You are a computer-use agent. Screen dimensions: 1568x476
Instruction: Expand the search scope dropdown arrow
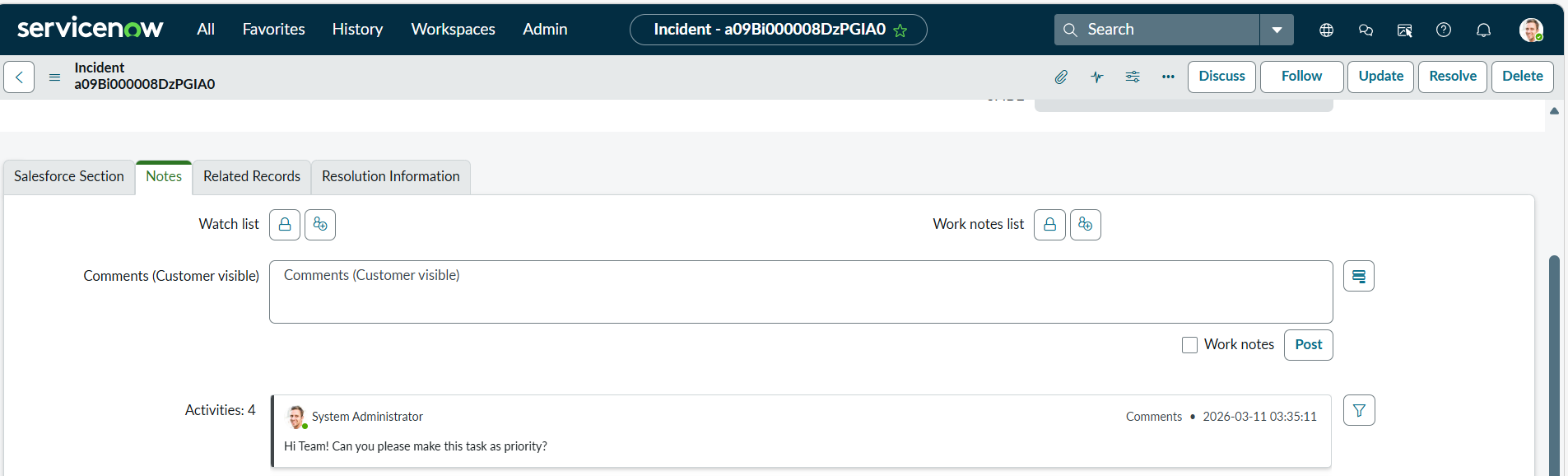[x=1277, y=30]
